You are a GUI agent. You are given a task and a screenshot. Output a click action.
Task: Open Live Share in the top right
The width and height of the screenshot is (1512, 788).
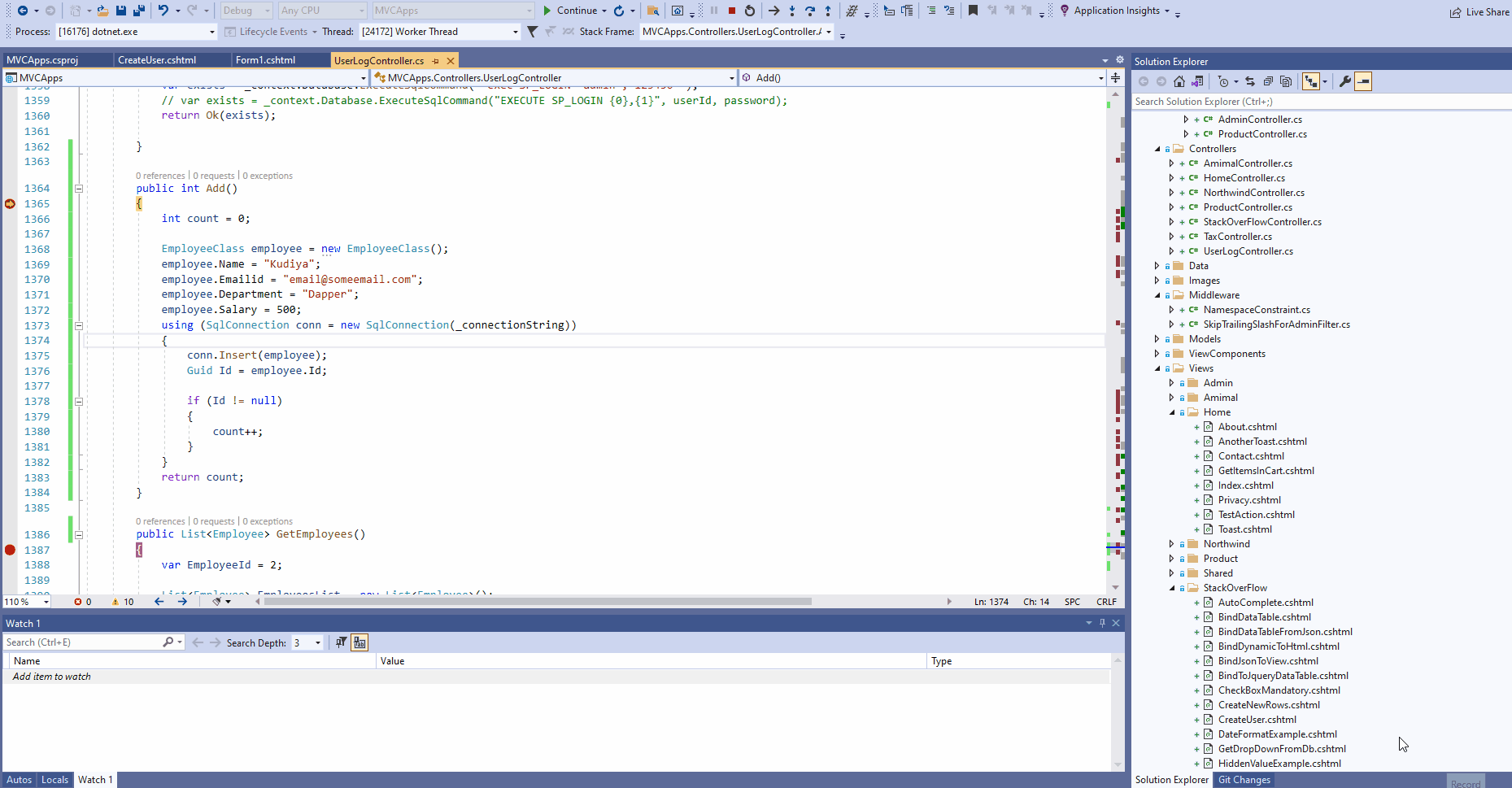(x=1478, y=11)
